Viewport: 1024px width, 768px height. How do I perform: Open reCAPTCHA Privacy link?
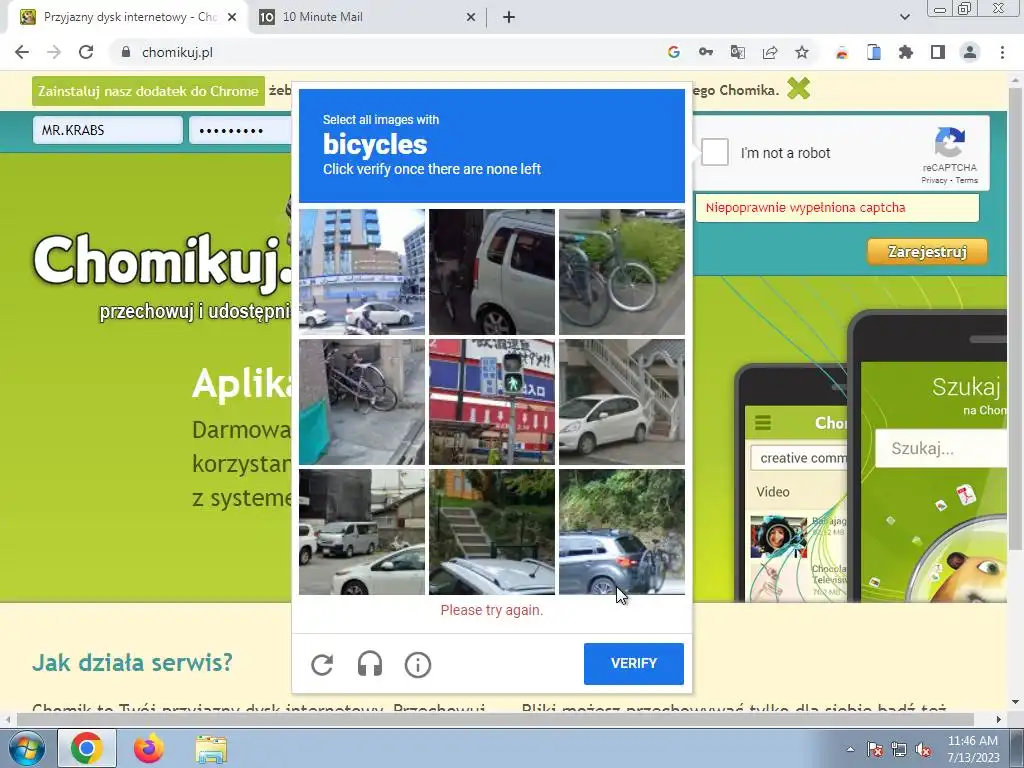tap(934, 180)
